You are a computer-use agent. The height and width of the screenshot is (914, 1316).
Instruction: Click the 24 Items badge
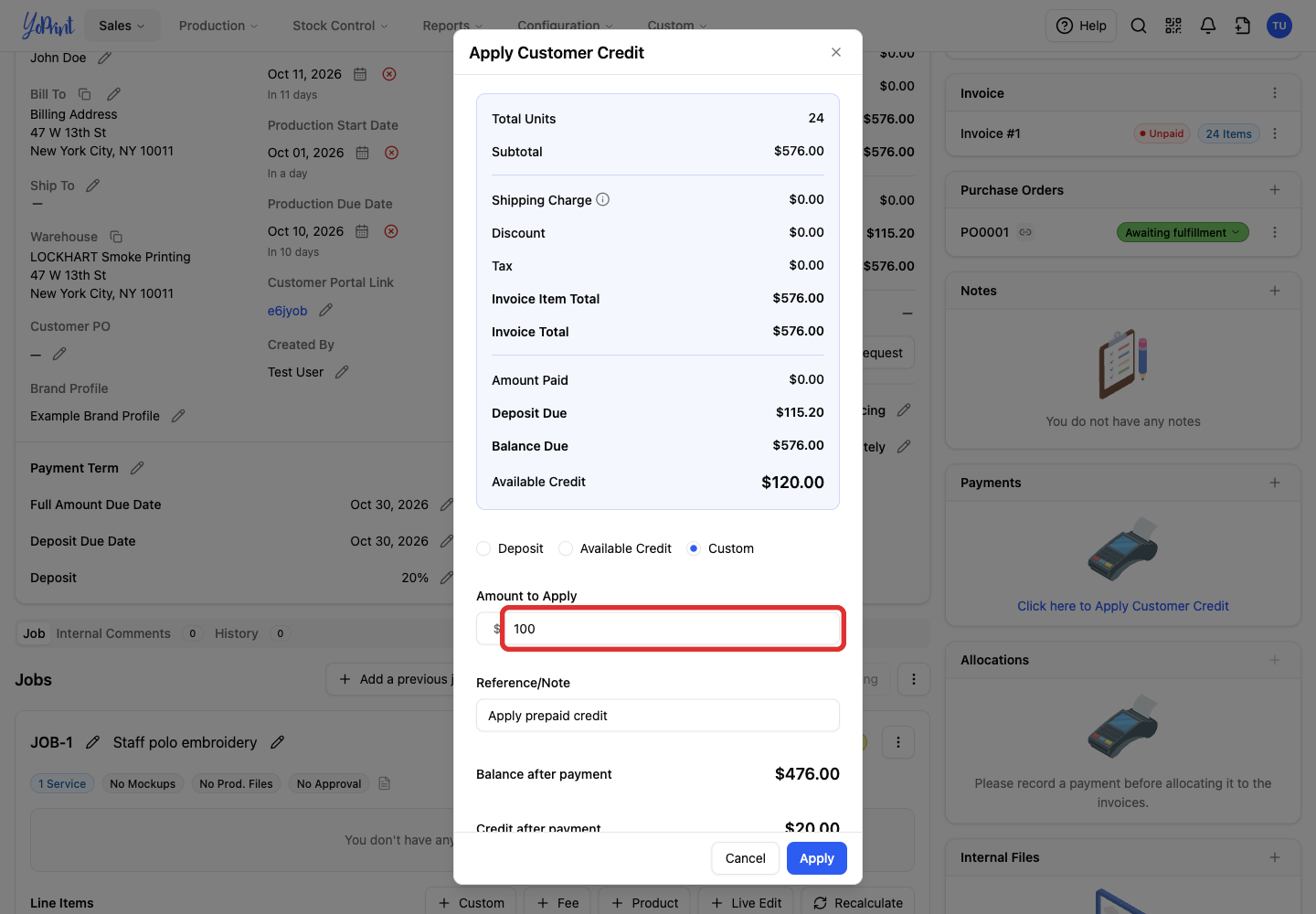point(1228,133)
